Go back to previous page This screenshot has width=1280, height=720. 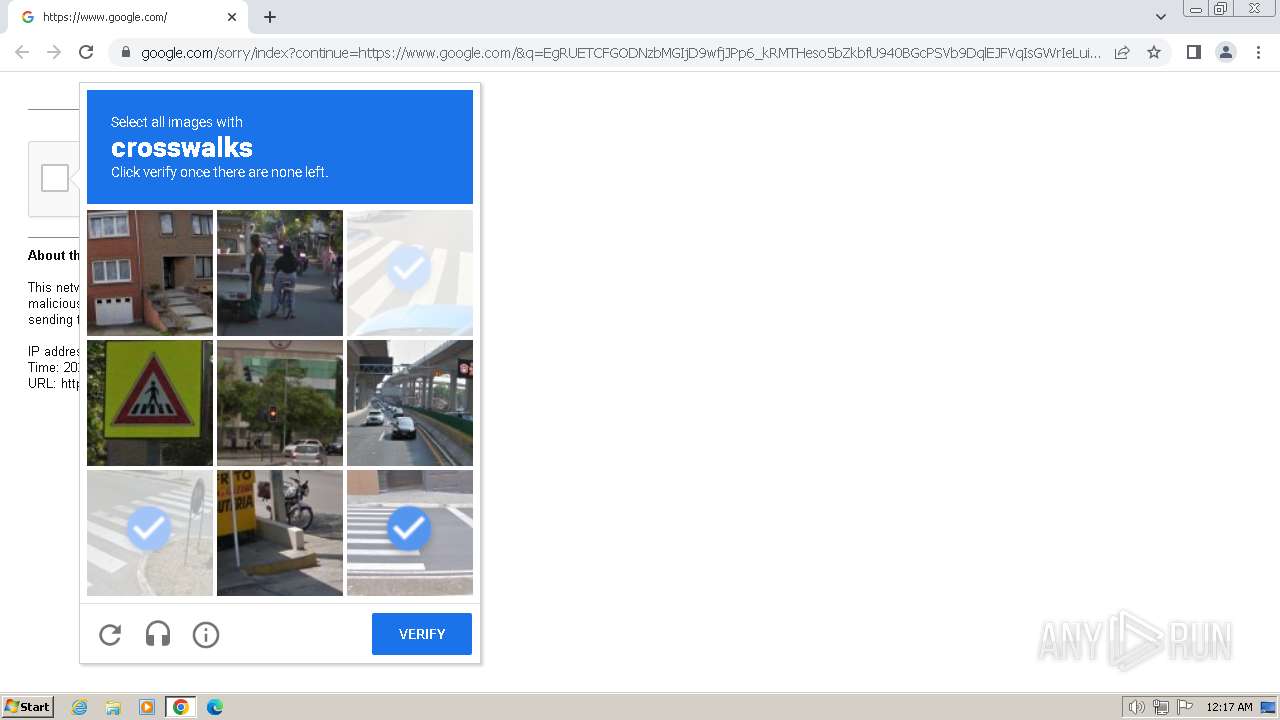(22, 52)
